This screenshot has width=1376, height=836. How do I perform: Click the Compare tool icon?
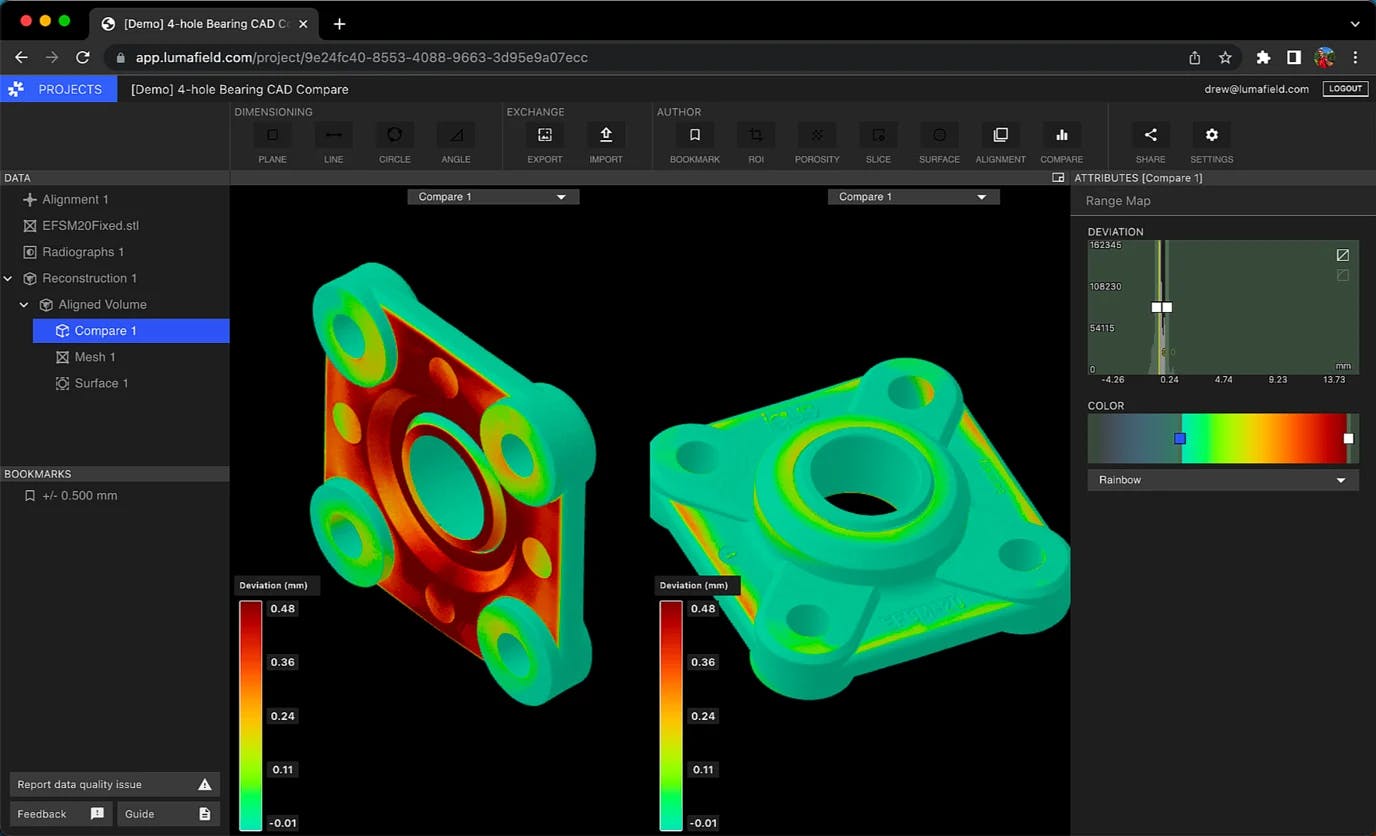[x=1061, y=136]
